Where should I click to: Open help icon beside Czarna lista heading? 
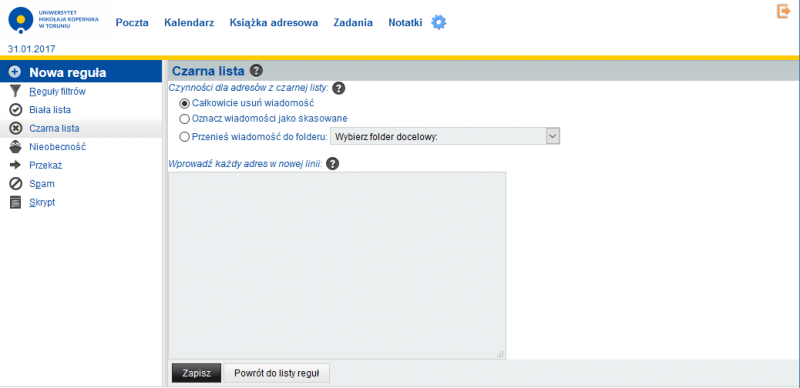(x=257, y=70)
